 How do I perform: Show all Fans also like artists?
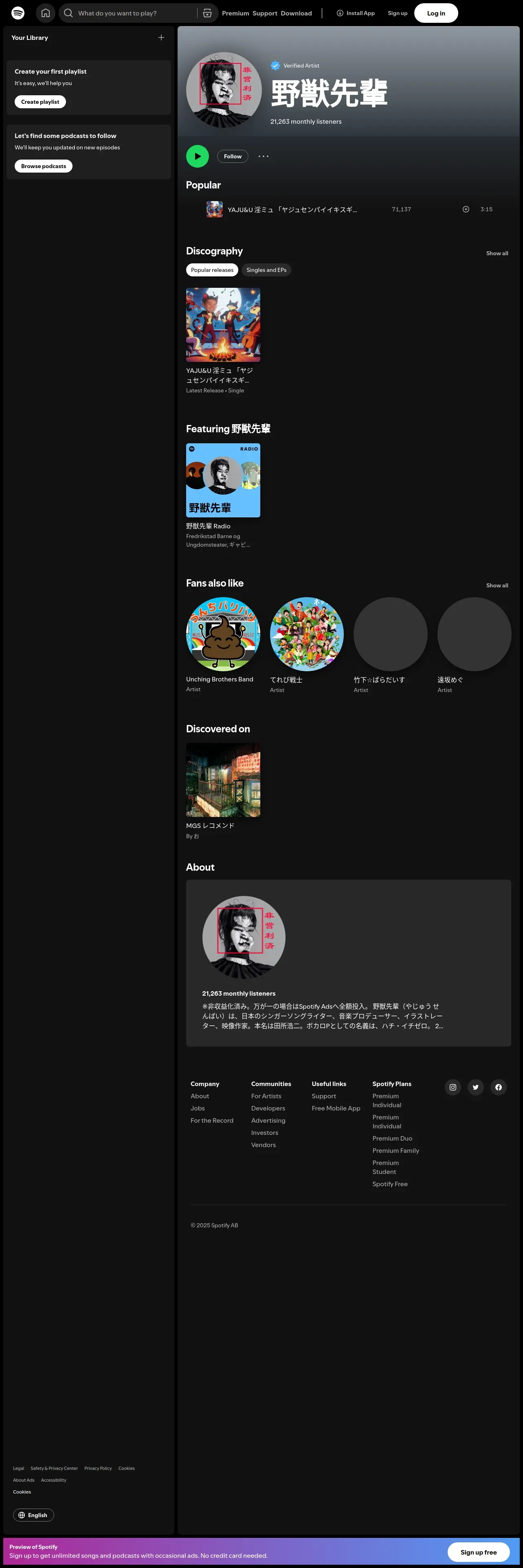[x=497, y=586]
